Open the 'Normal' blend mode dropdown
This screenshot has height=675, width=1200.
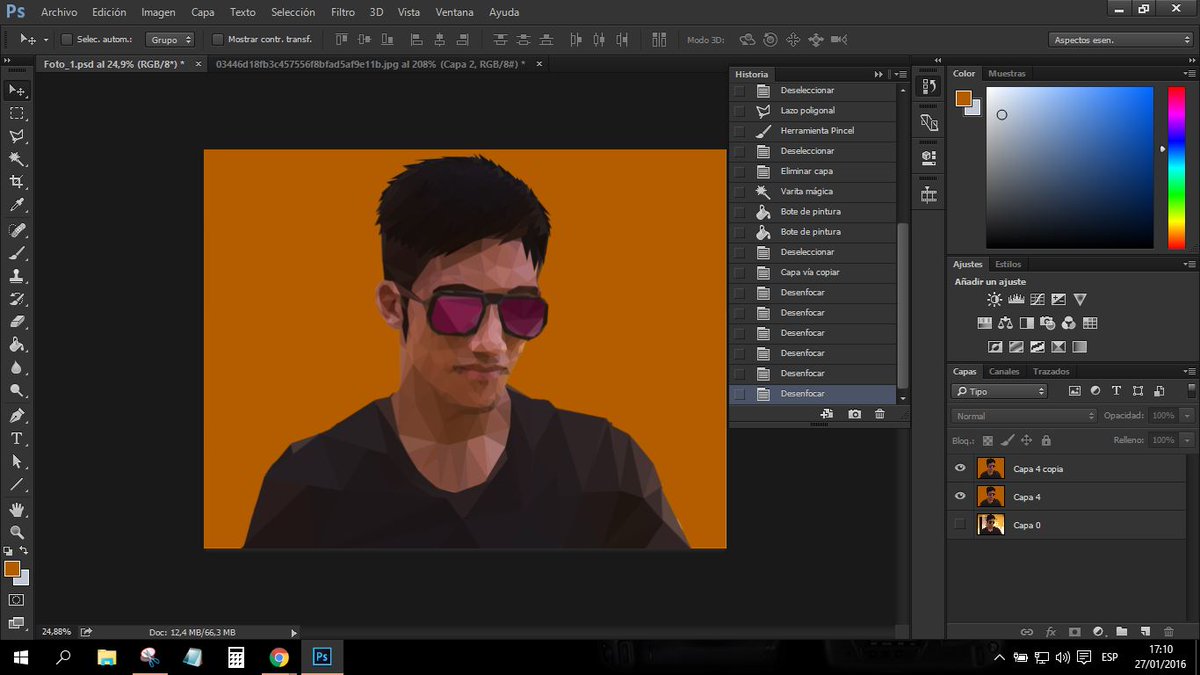pyautogui.click(x=1022, y=415)
